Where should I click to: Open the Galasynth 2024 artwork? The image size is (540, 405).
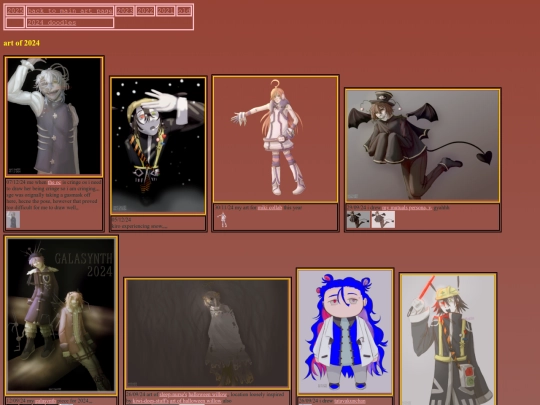[x=61, y=315]
